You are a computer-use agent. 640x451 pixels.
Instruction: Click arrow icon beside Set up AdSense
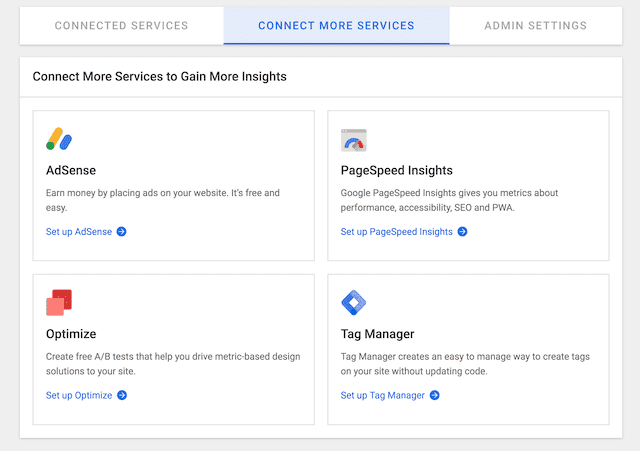coord(122,231)
